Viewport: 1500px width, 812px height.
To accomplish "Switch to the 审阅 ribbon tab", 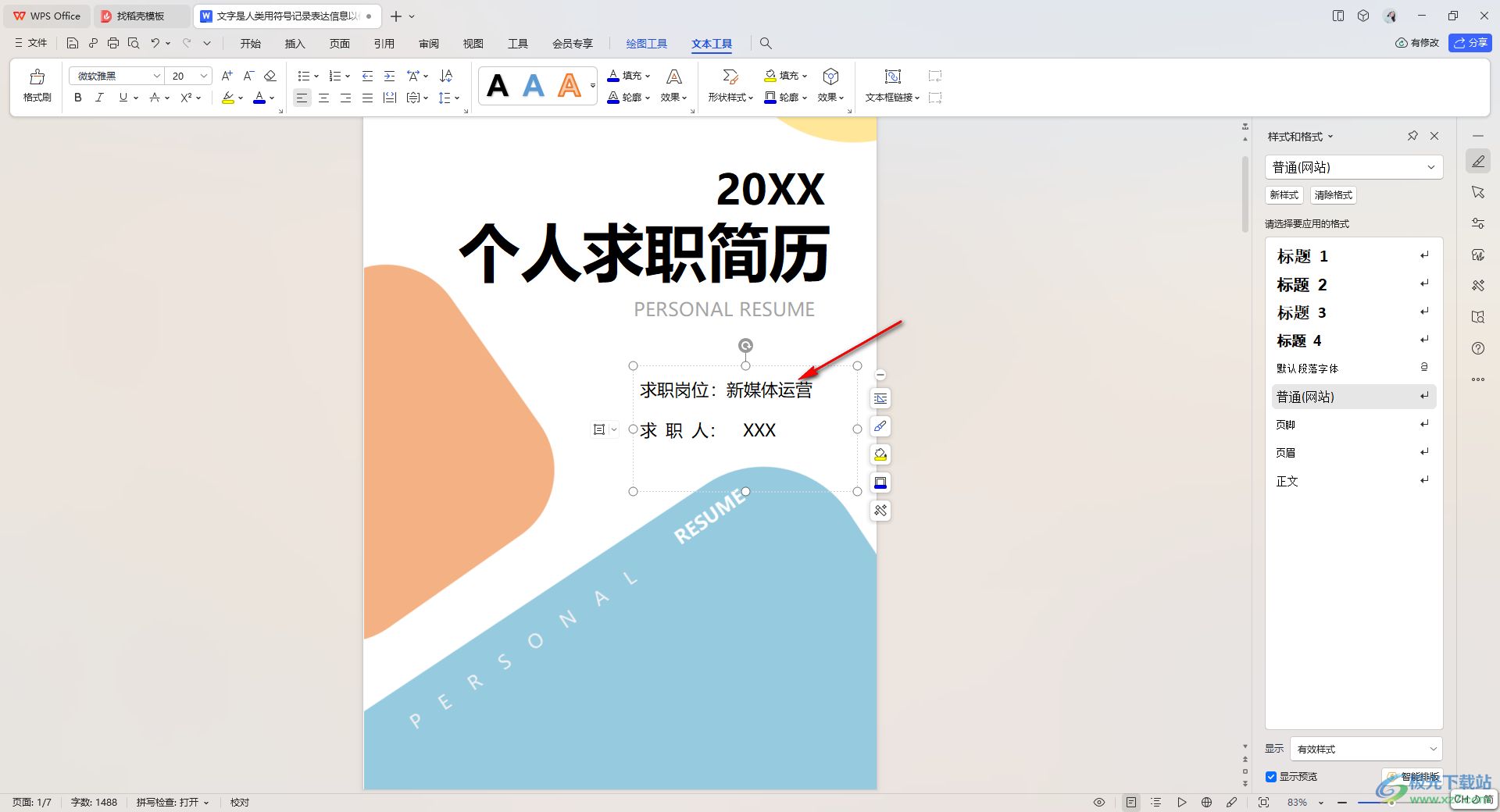I will tap(429, 44).
